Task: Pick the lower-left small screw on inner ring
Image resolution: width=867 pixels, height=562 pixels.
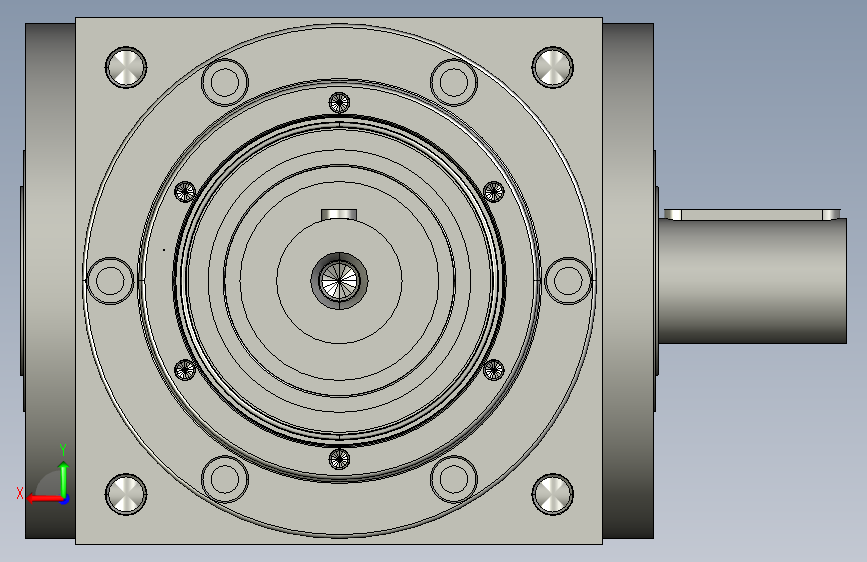Action: click(x=185, y=370)
